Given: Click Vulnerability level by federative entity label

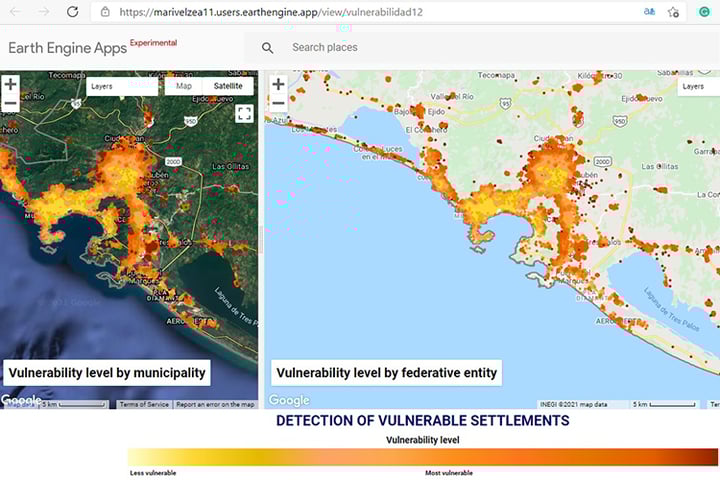Looking at the screenshot, I should (x=387, y=373).
